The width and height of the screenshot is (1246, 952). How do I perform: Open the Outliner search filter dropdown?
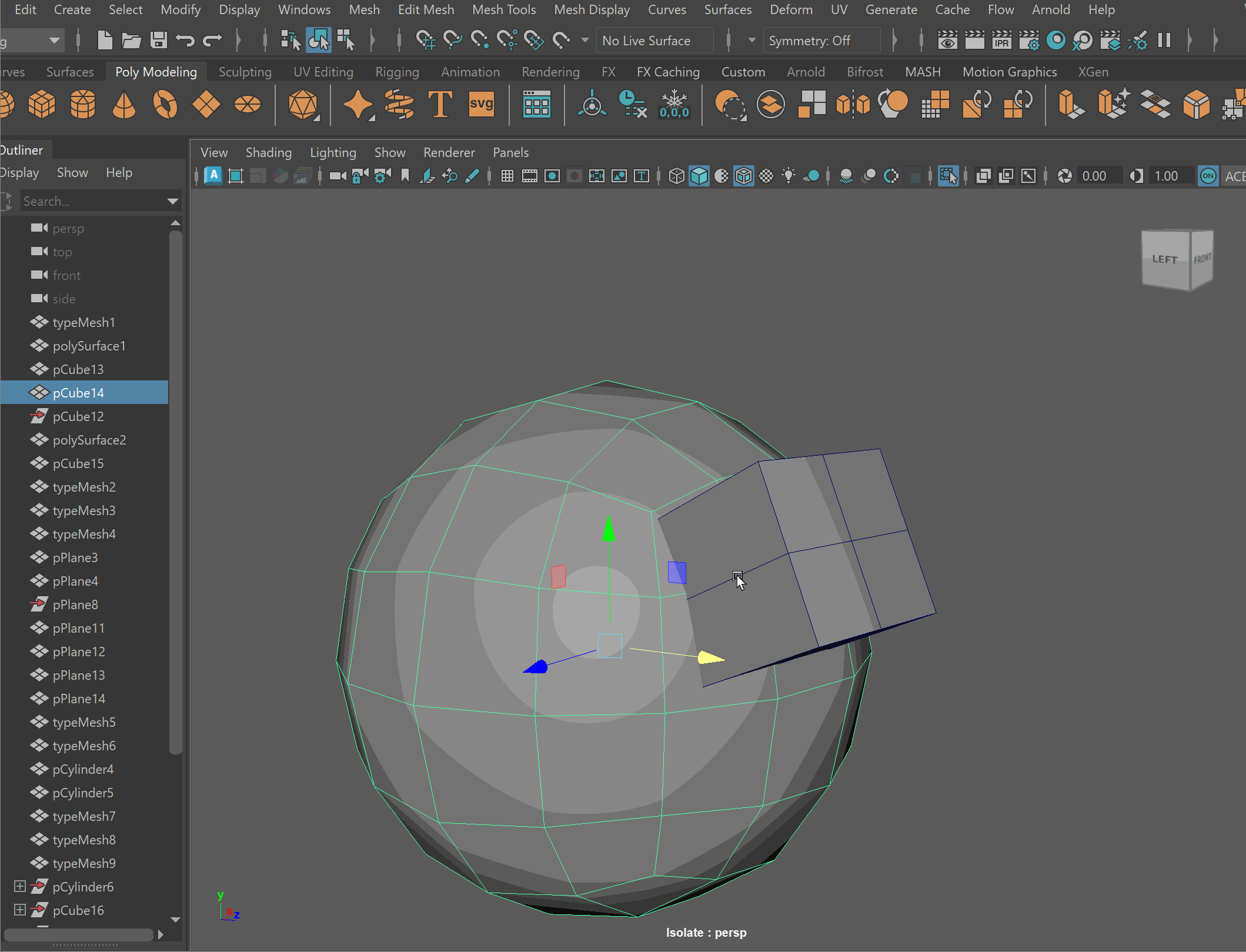pos(172,202)
